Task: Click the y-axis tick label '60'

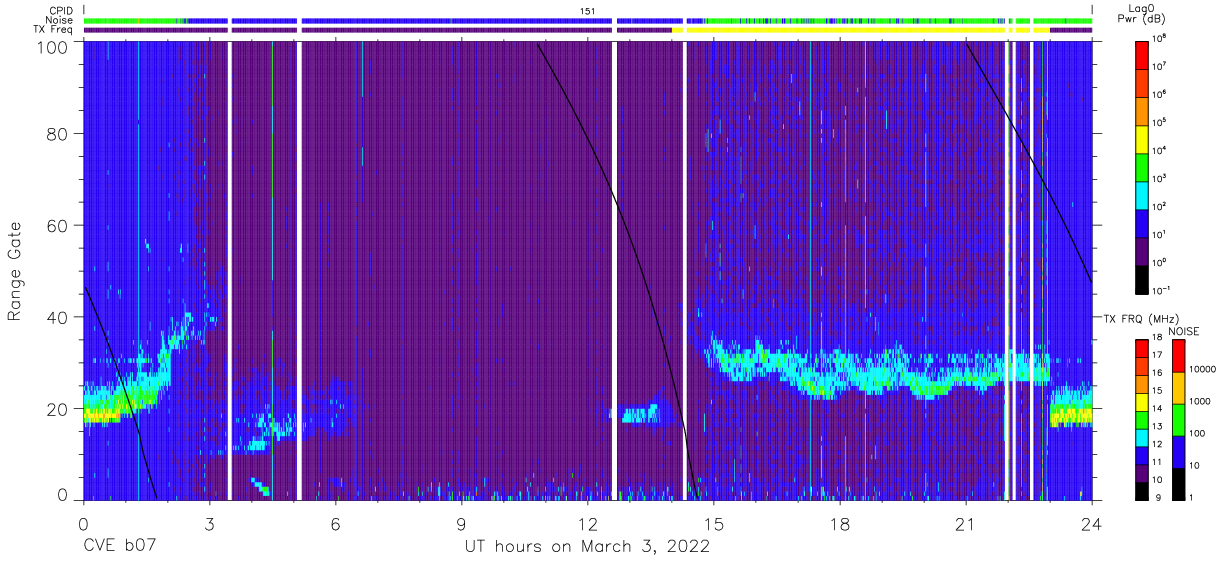Action: (x=58, y=226)
